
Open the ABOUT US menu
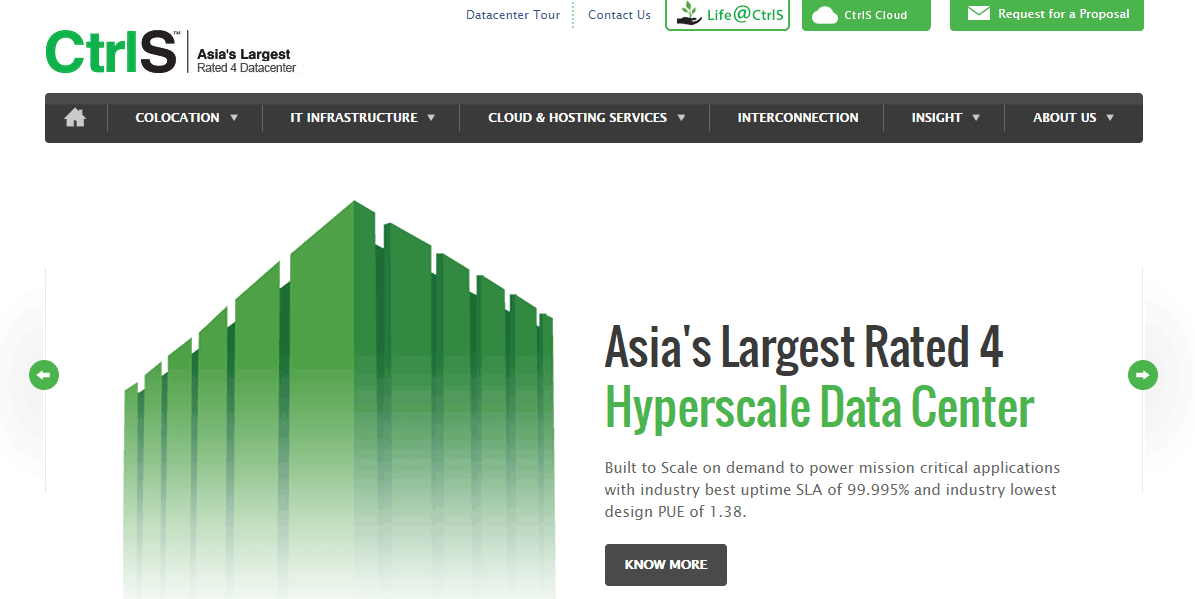pos(1064,117)
